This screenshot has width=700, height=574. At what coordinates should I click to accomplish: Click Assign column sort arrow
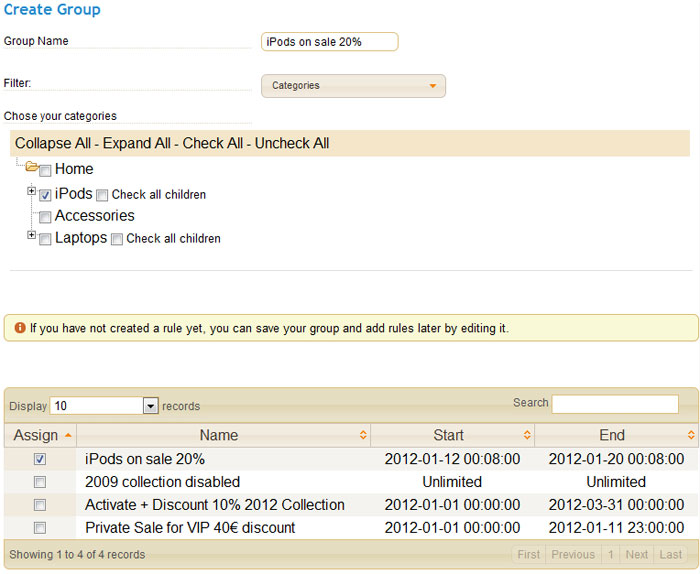(x=68, y=435)
